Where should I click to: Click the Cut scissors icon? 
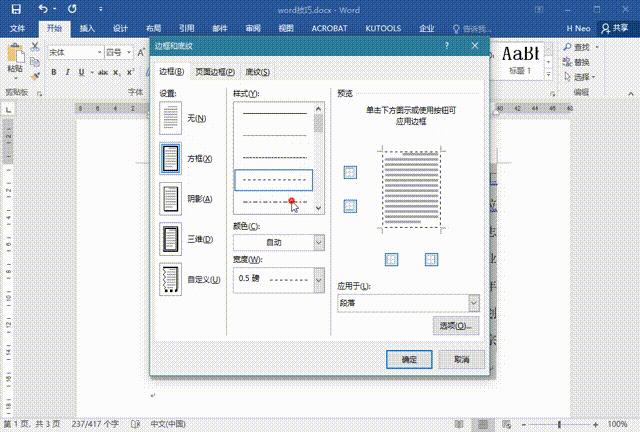pyautogui.click(x=35, y=46)
